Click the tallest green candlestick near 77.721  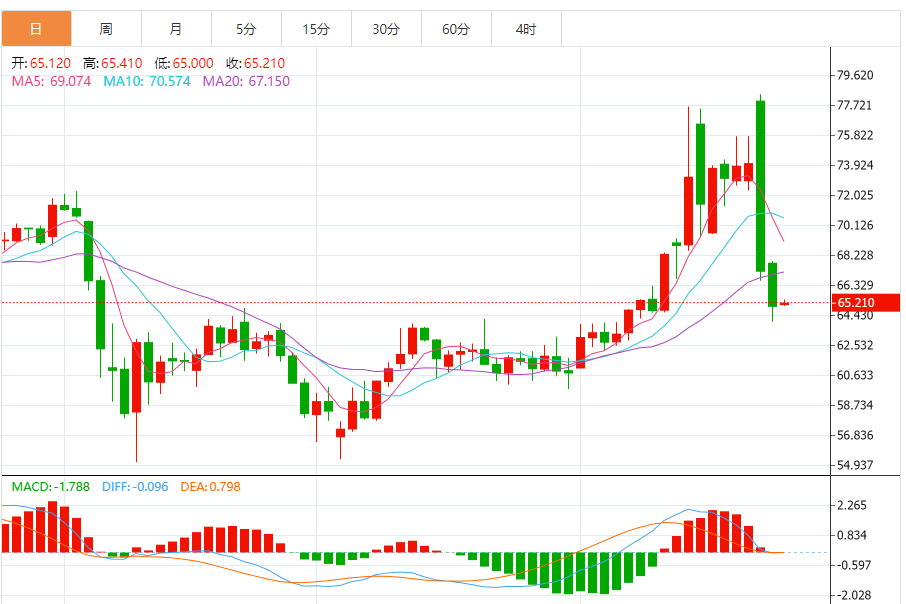pos(760,186)
